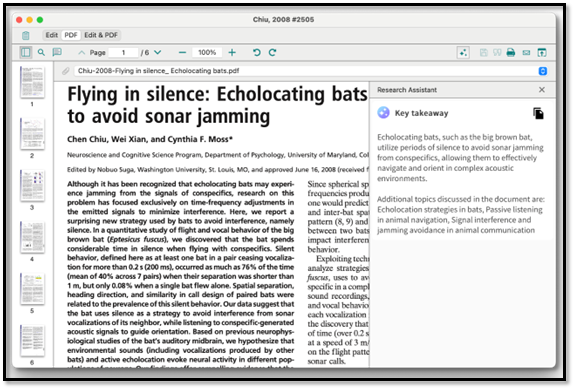Screen dimensions: 575x390
Task: Zoom in with the plus icon
Action: click(x=232, y=53)
